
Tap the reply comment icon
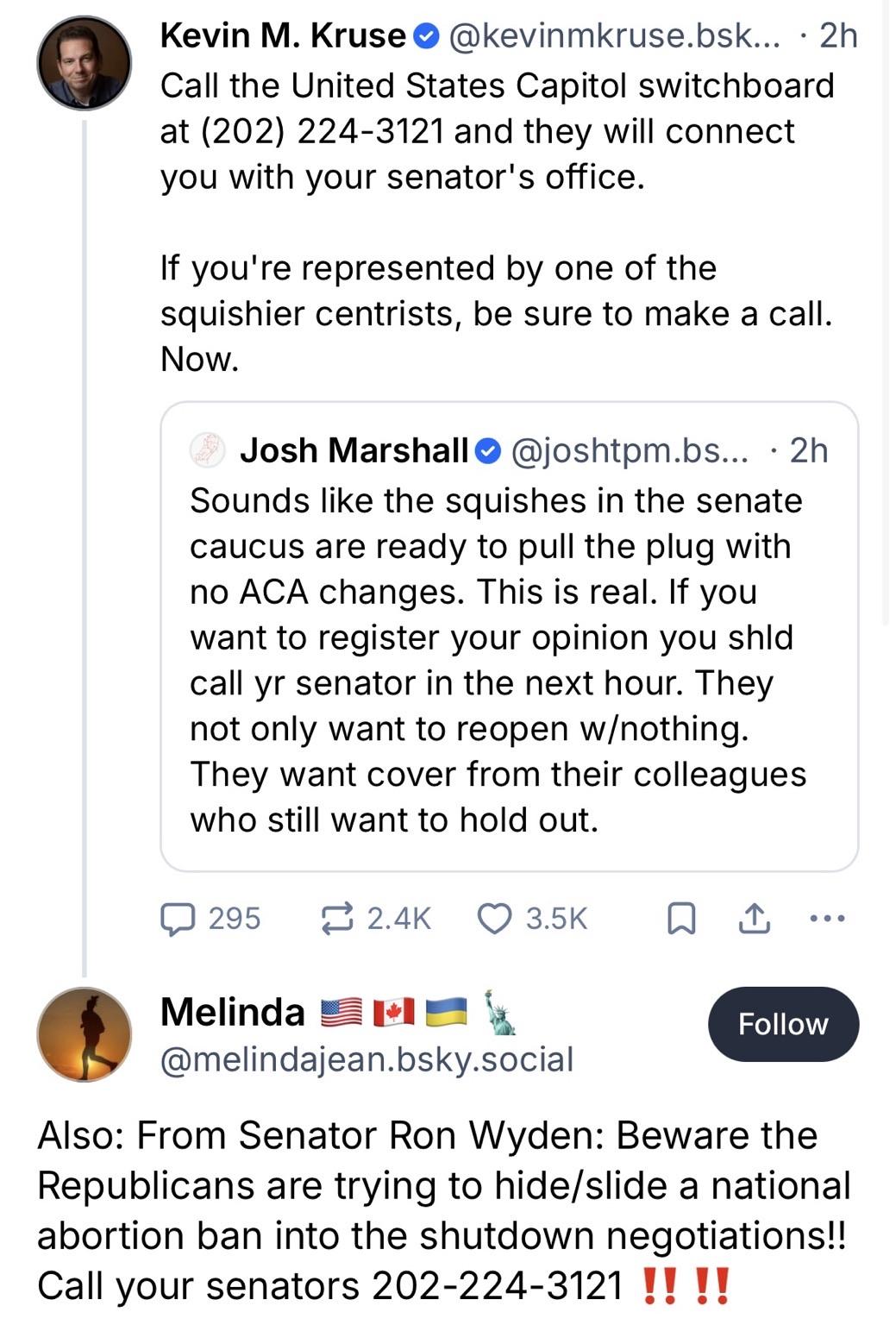click(x=178, y=919)
